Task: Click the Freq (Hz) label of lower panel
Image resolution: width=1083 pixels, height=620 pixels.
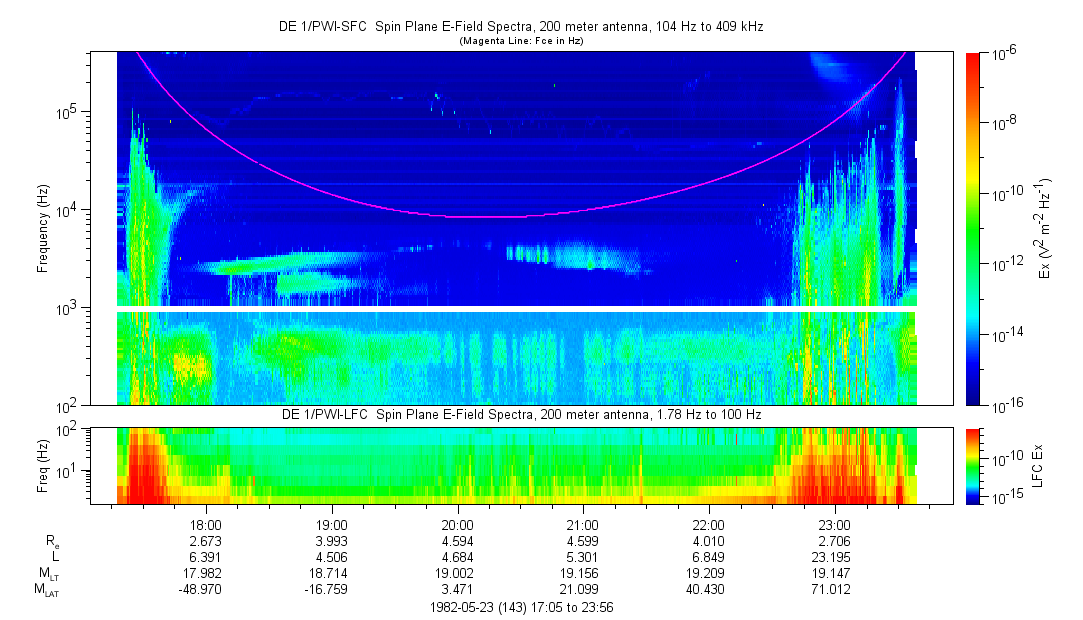Action: point(43,465)
